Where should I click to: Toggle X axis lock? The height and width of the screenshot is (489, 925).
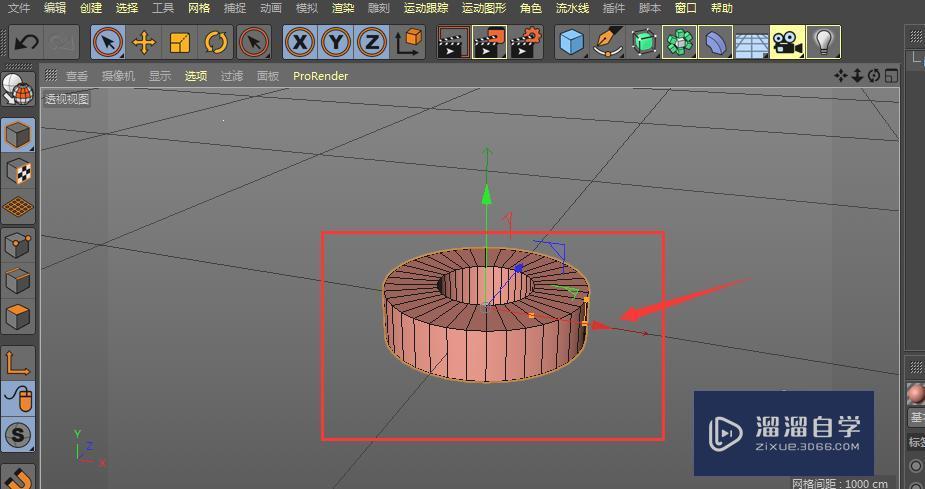[300, 42]
